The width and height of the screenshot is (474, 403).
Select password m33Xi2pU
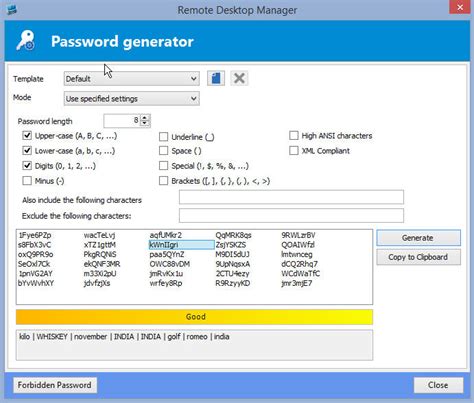(100, 274)
